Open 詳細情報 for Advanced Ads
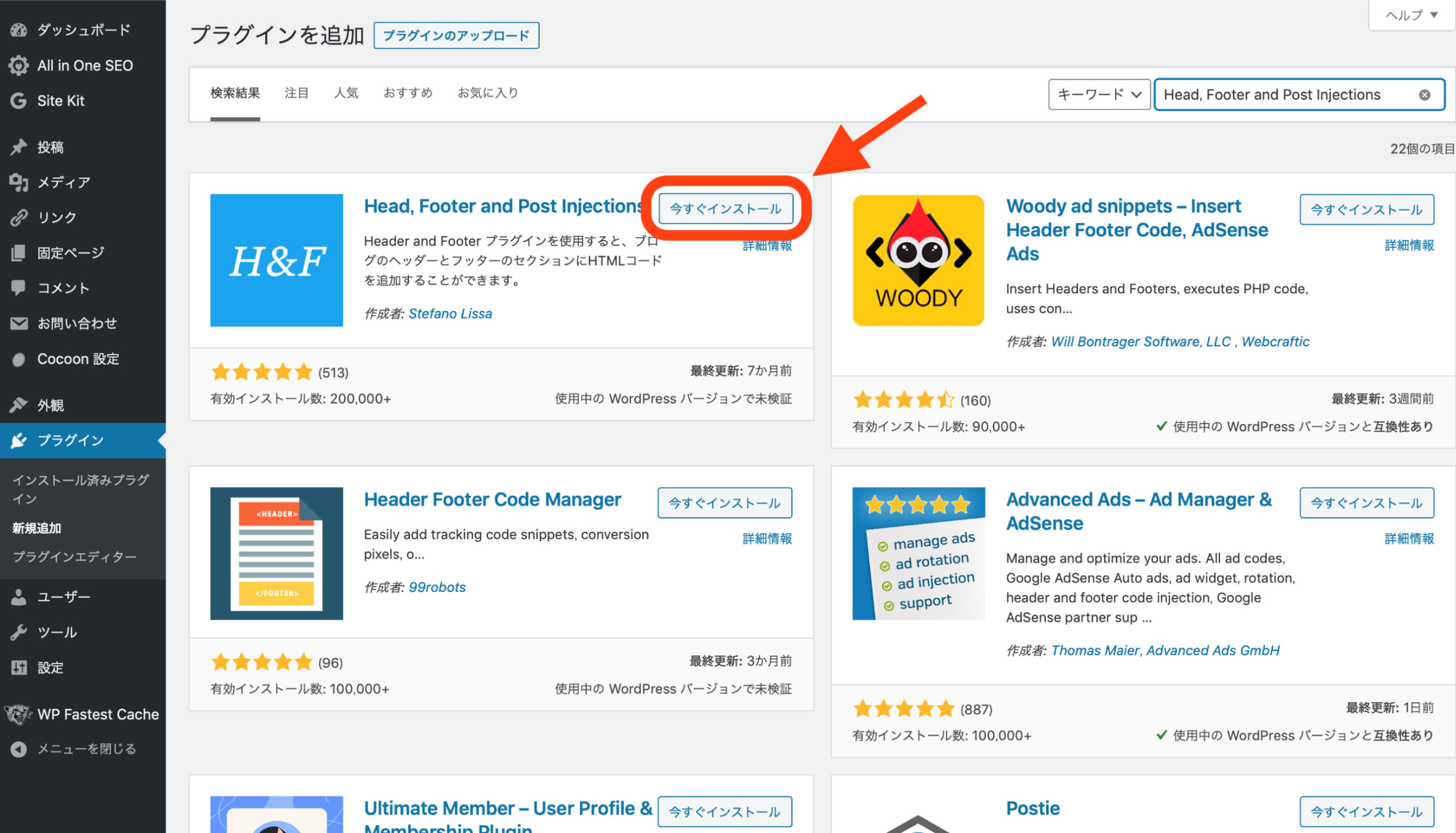This screenshot has width=1456, height=833. click(1409, 538)
